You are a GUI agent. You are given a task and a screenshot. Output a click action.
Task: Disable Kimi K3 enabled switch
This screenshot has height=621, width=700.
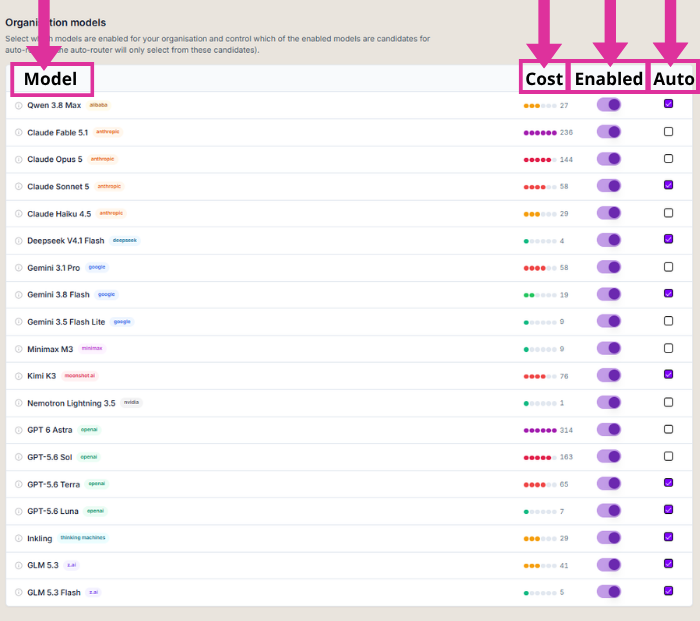pyautogui.click(x=608, y=375)
